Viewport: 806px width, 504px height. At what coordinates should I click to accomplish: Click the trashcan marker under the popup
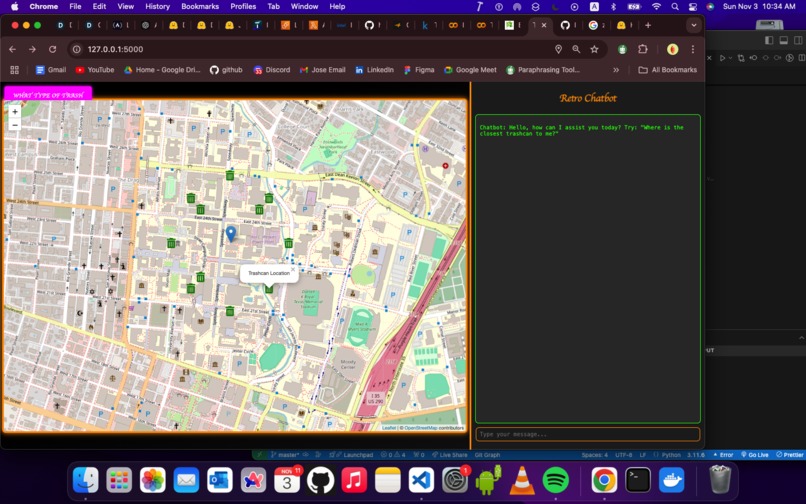(269, 289)
